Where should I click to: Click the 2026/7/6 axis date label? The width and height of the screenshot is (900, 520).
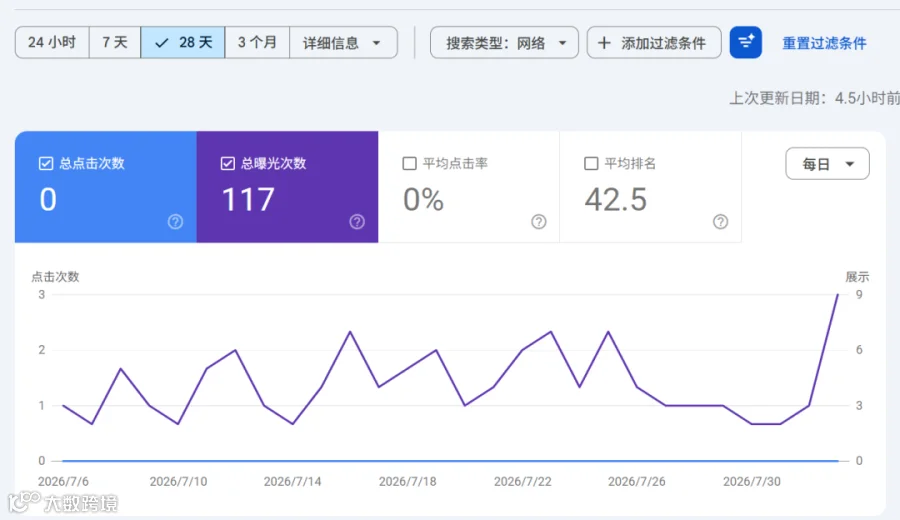click(63, 482)
